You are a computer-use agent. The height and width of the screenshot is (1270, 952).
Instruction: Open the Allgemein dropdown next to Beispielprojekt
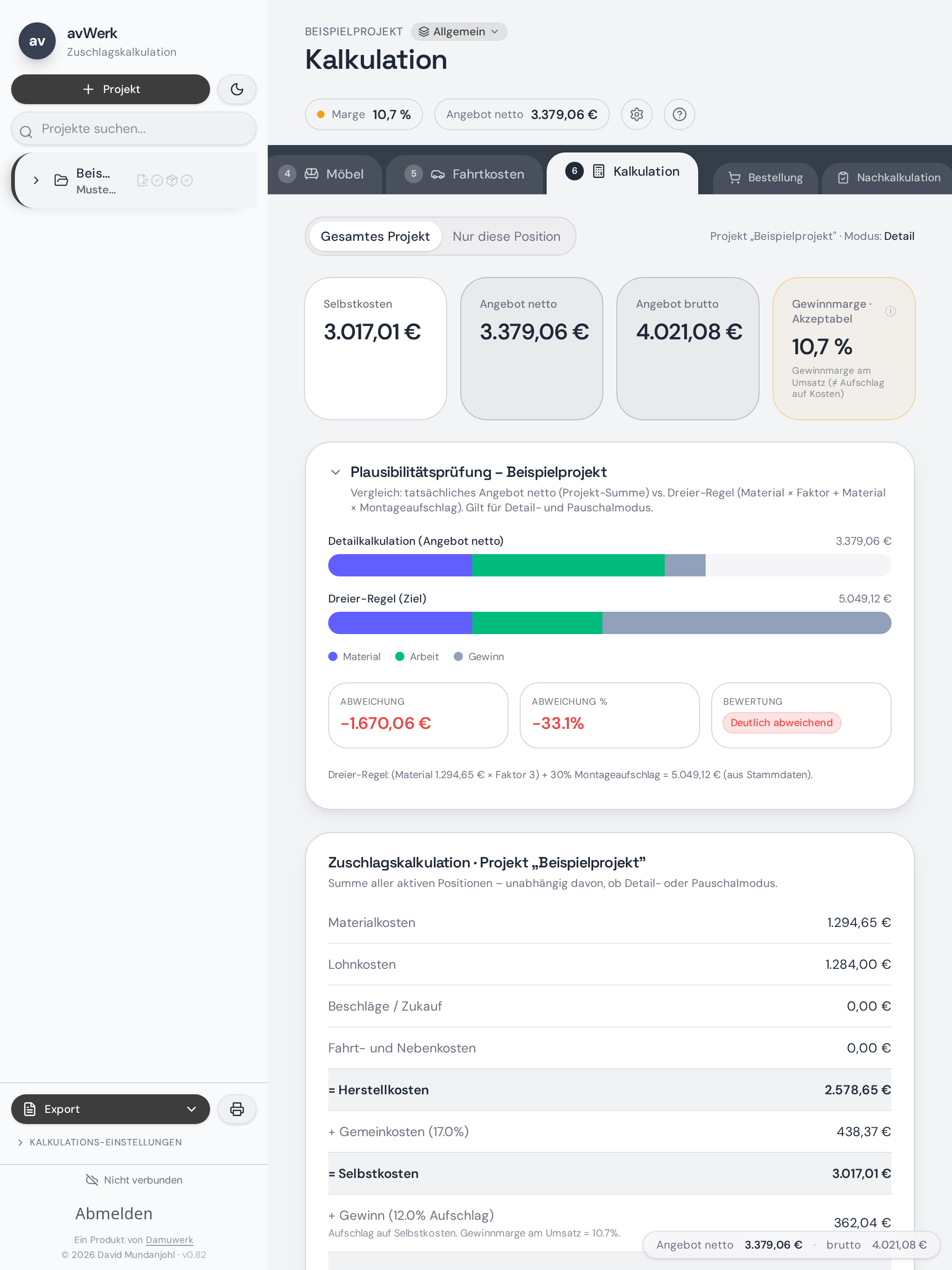click(459, 32)
